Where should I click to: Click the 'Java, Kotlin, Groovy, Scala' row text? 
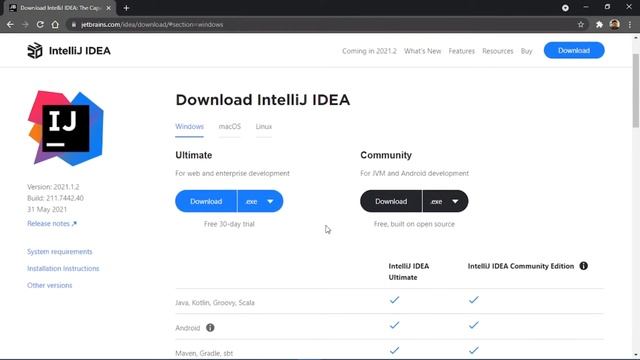(215, 302)
